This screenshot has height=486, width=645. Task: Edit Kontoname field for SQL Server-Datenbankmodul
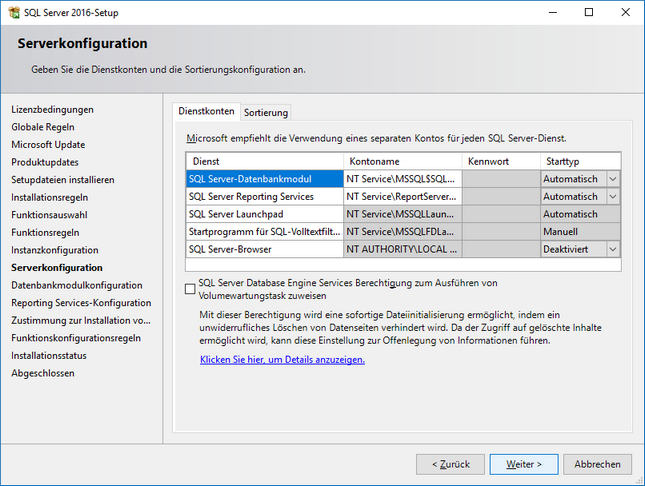[x=402, y=179]
